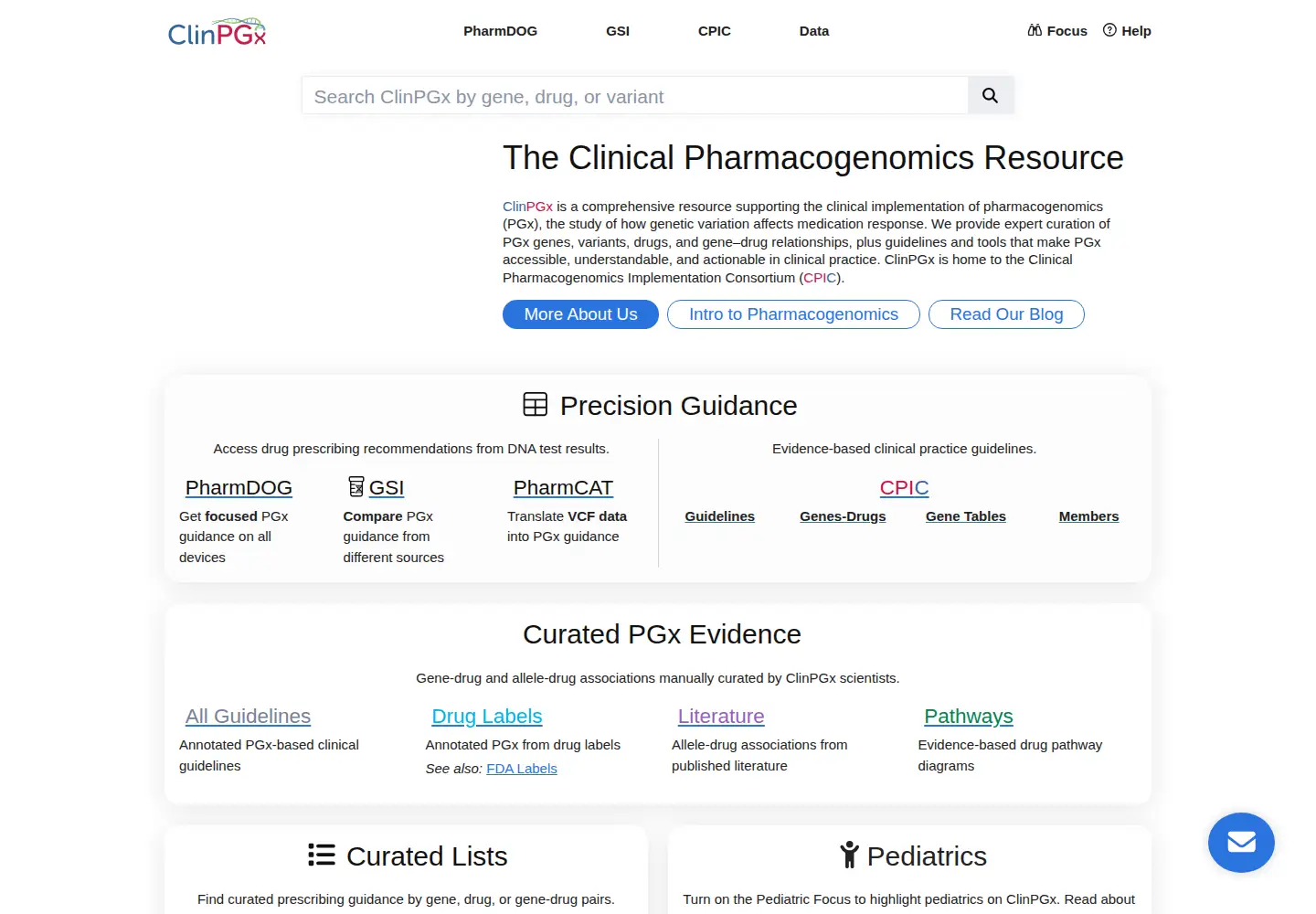Click The Clinical Pharmacogenomics Resource title
1316x914 pixels.
click(x=812, y=158)
